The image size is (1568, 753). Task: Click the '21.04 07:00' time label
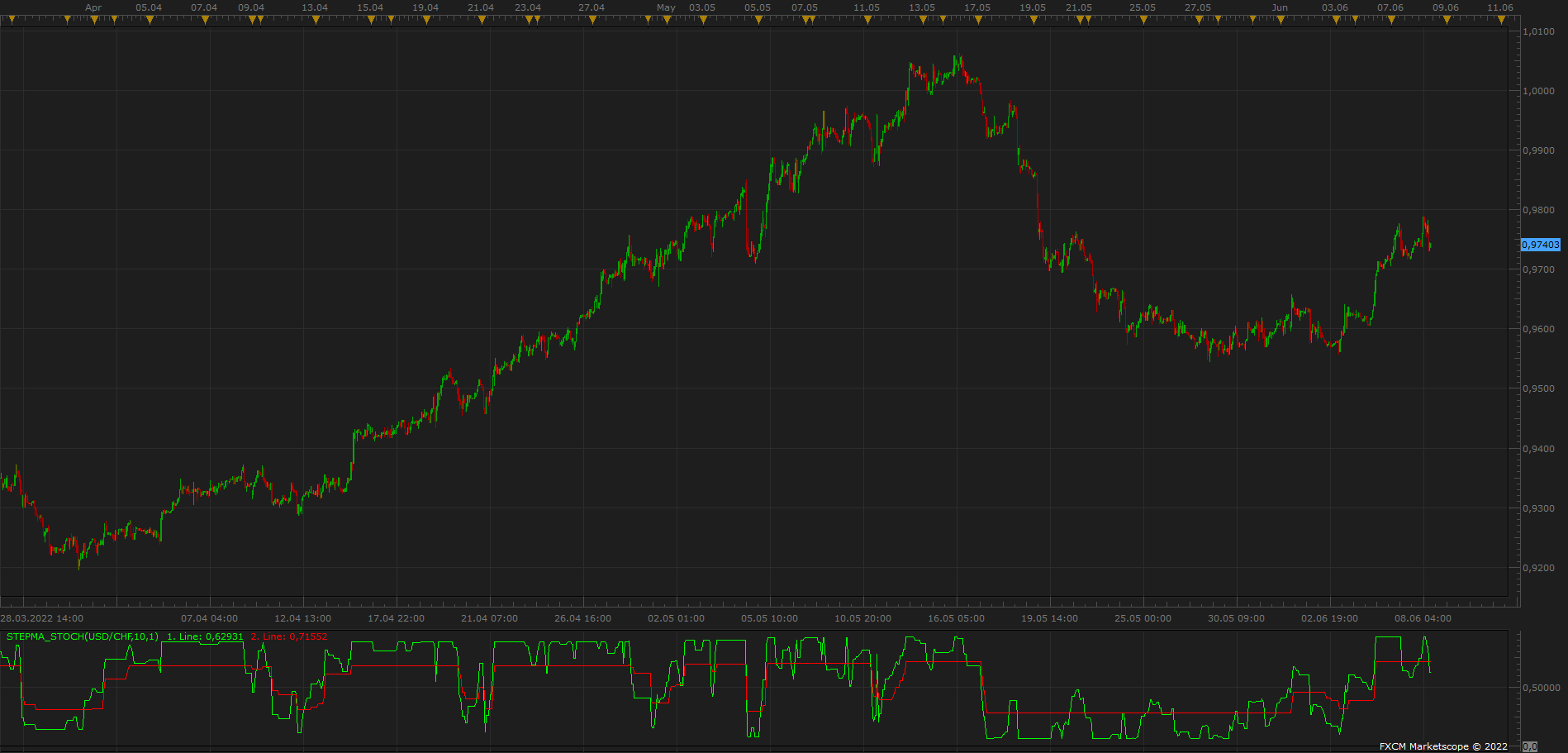coord(490,618)
